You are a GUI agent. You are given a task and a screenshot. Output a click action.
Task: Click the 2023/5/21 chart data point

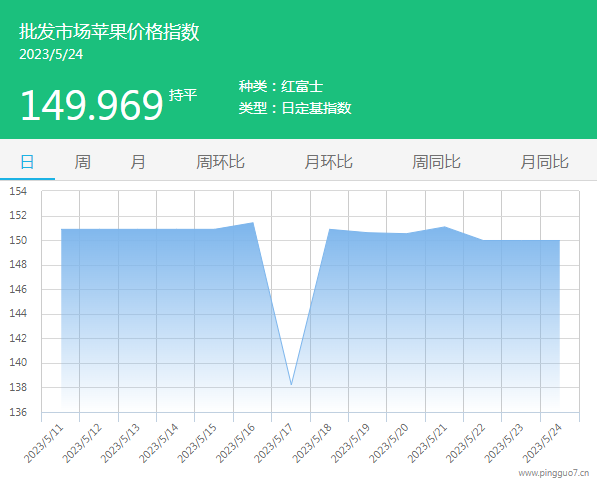(x=444, y=227)
